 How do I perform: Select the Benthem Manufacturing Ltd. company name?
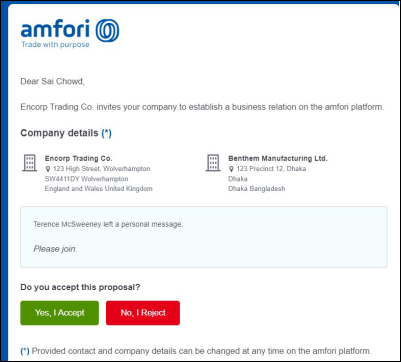[x=278, y=158]
